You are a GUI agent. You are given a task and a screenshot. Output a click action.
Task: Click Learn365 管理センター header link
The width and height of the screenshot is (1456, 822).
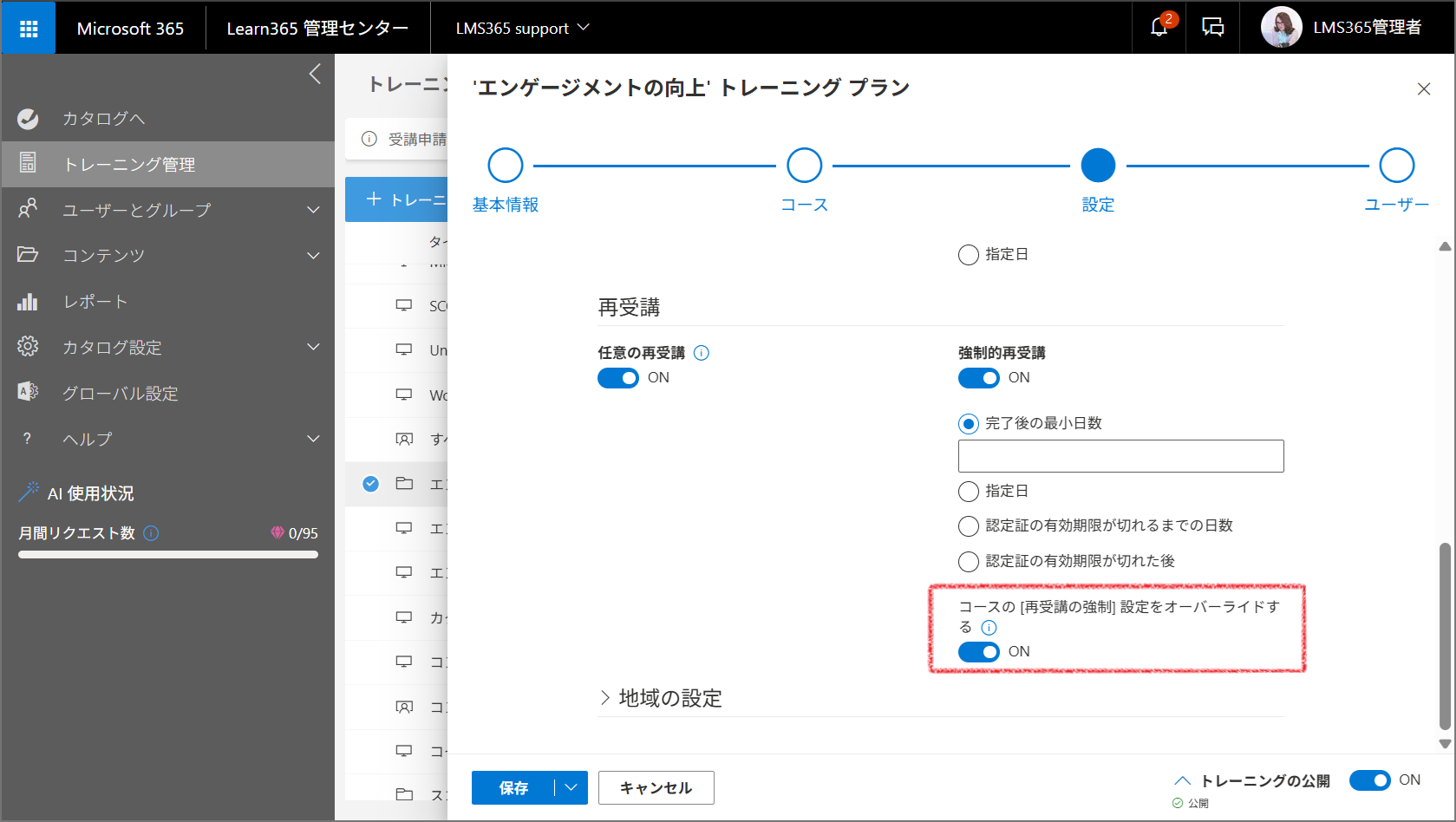(317, 28)
